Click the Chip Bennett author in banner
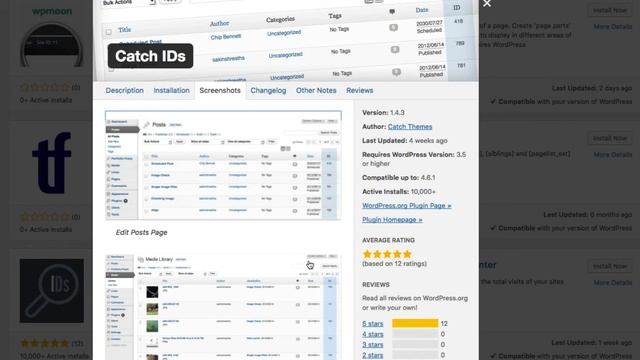This screenshot has width=640, height=360. [226, 37]
